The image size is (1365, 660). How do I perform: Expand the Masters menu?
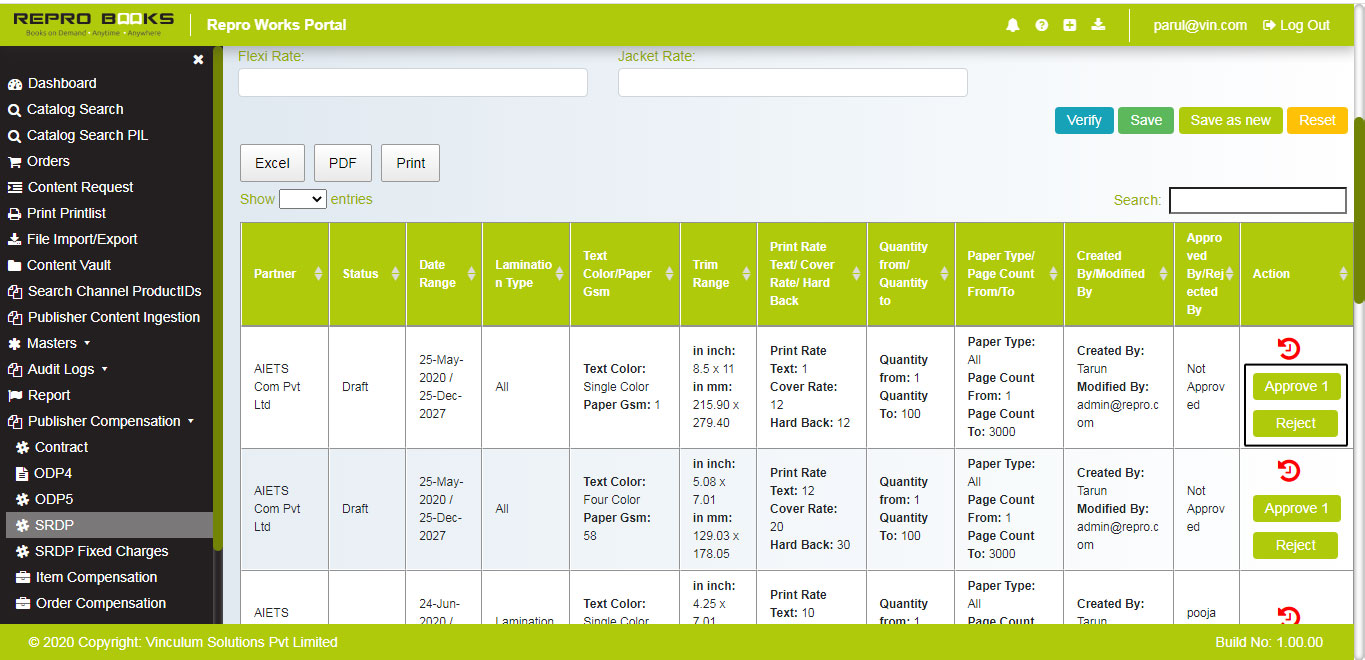[x=58, y=343]
